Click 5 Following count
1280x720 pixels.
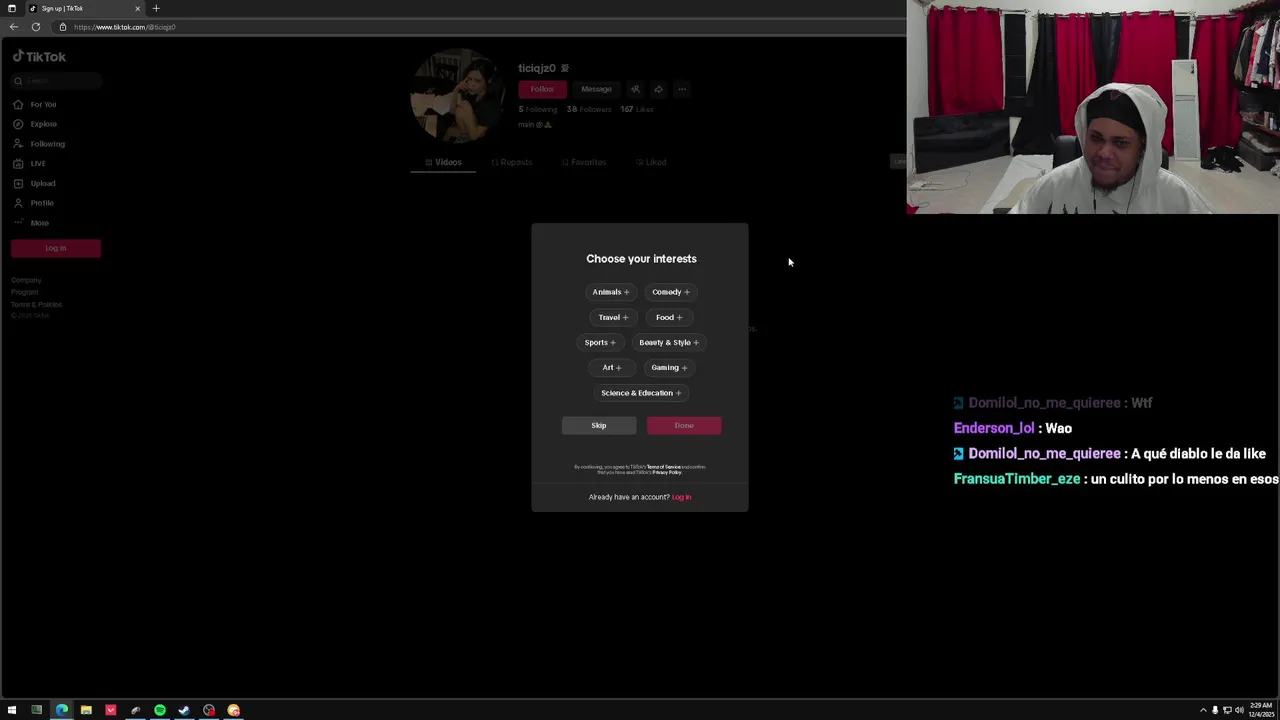coord(538,109)
